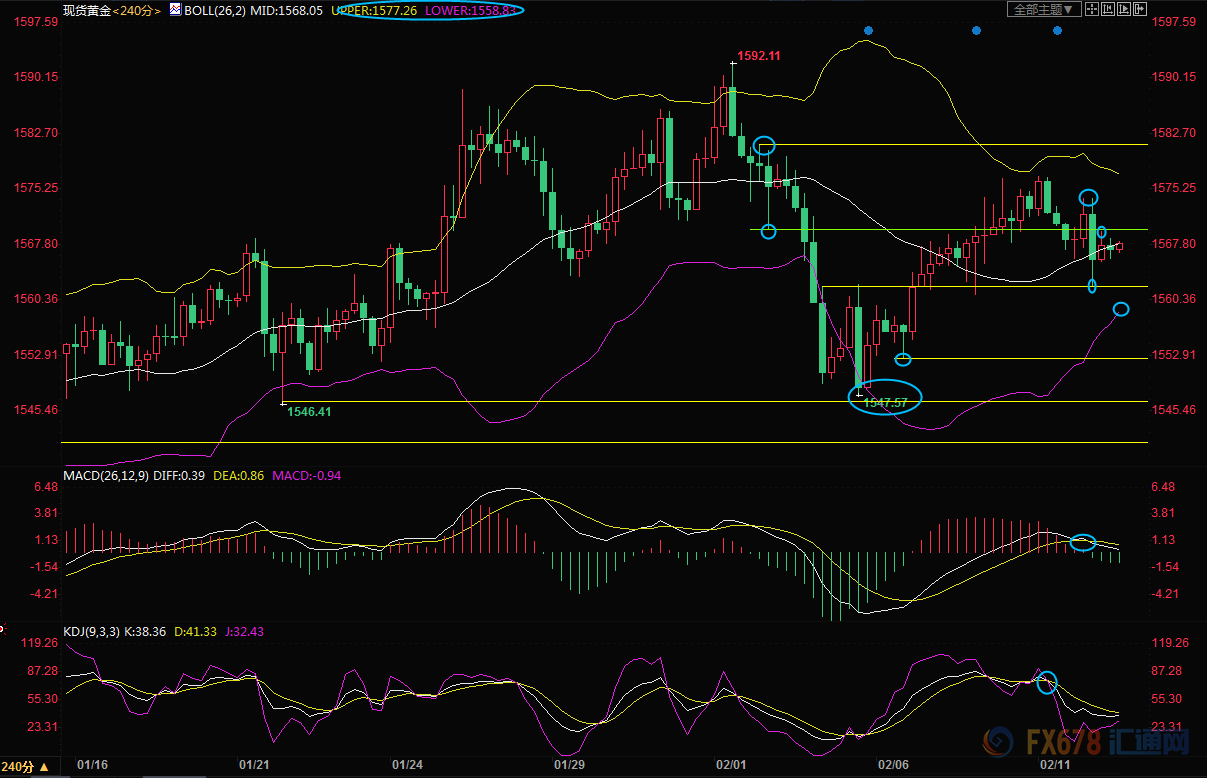This screenshot has width=1207, height=778.
Task: Open the 全部主题 dropdown
Action: (1045, 9)
